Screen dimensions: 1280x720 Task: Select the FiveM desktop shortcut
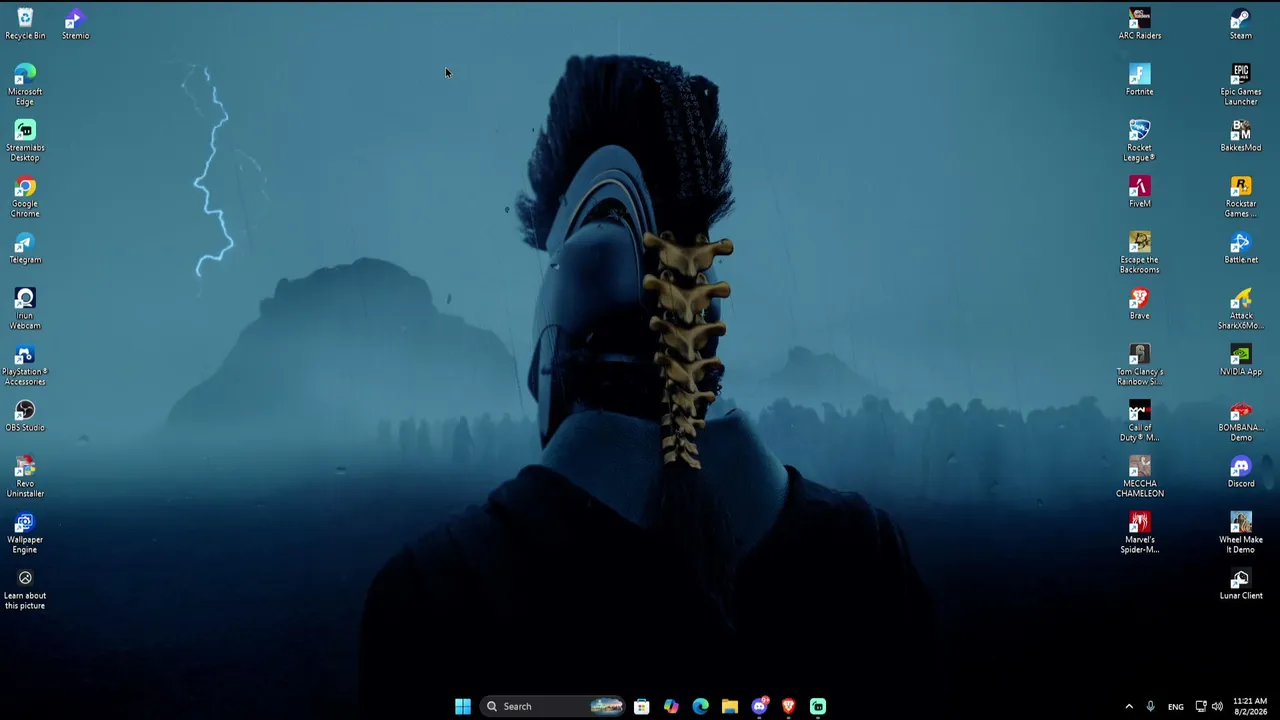[1140, 192]
